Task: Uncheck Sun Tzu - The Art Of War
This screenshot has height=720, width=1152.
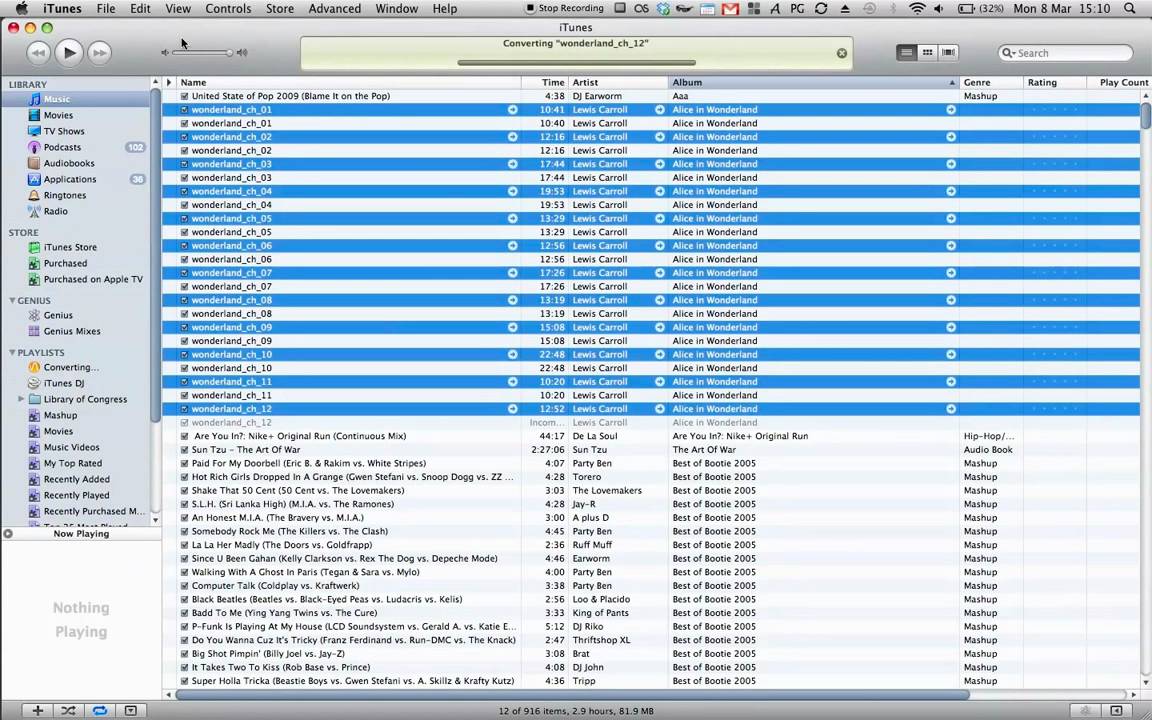Action: (x=184, y=450)
